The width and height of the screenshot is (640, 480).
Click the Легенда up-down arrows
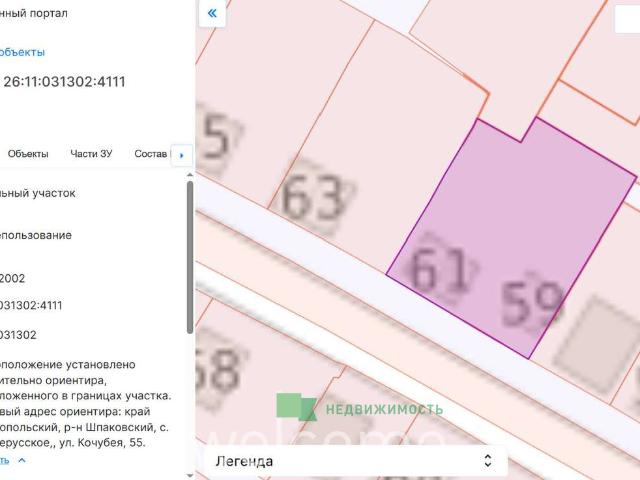tap(487, 461)
